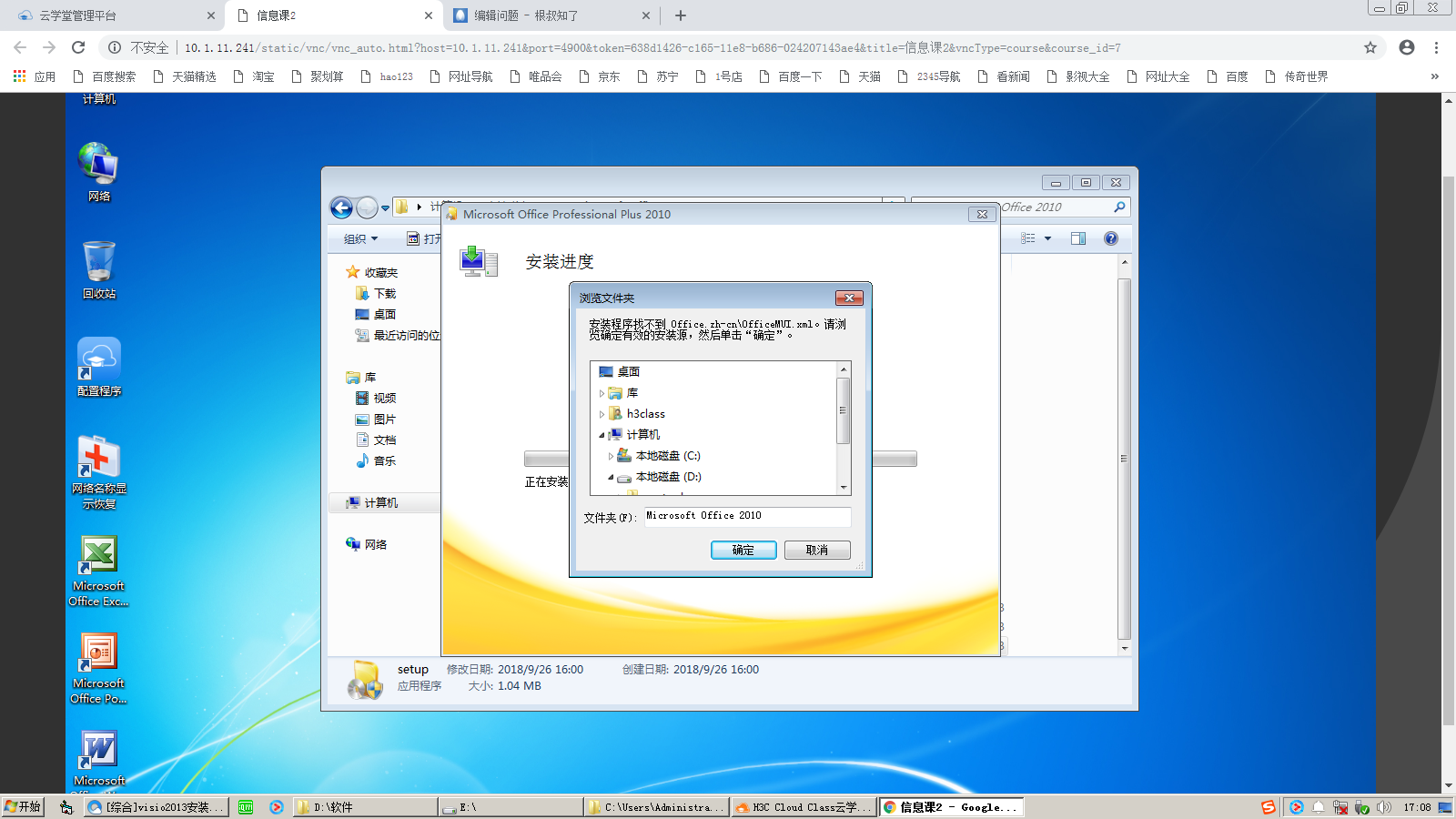Collapse the 本地磁盘 (D:) node
This screenshot has width=1456, height=819.
tap(611, 477)
